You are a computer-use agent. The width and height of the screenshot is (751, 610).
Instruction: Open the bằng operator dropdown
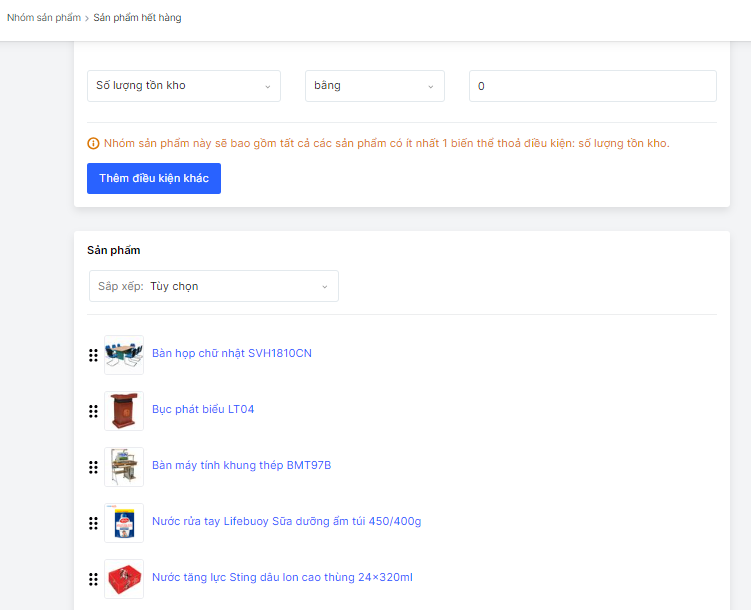[375, 86]
